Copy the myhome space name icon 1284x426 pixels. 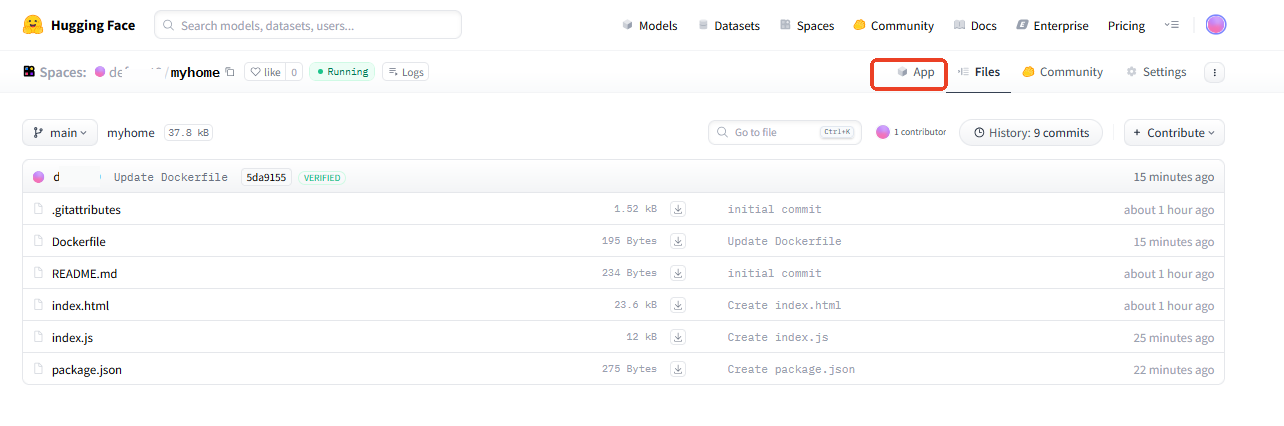230,72
